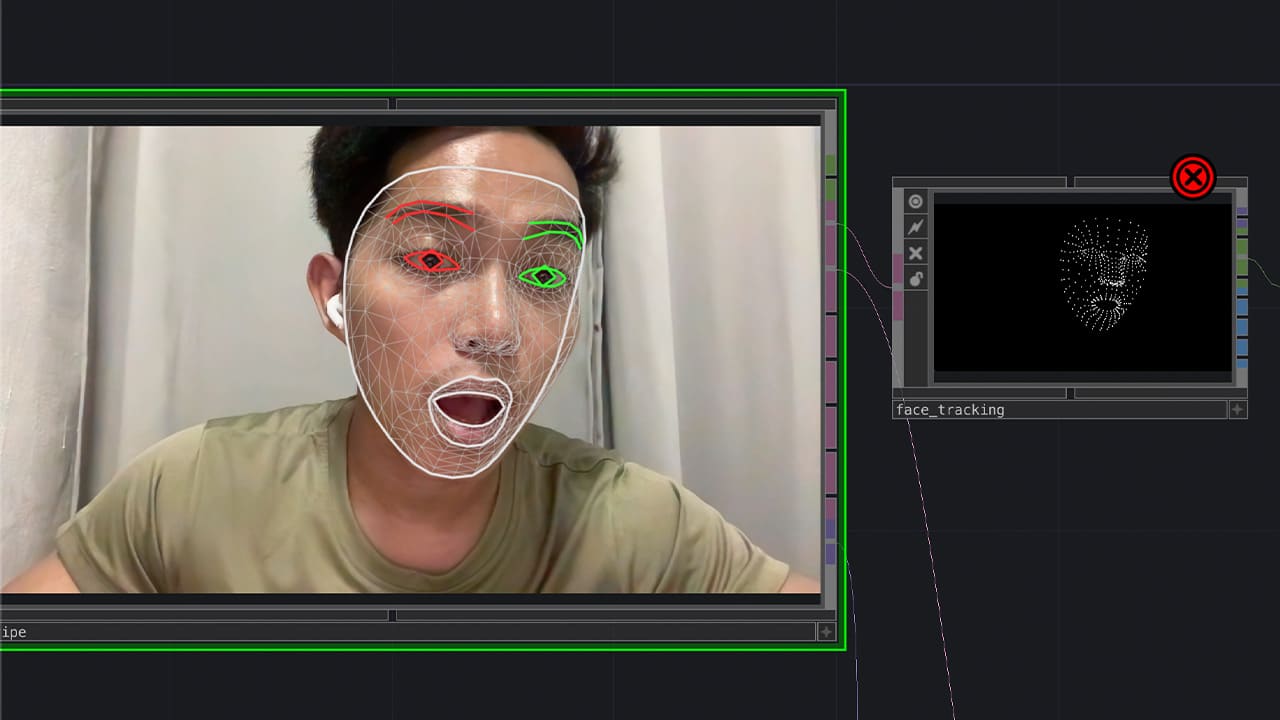This screenshot has height=720, width=1280.
Task: Click empty network background below face_tracking
Action: pyautogui.click(x=1080, y=560)
